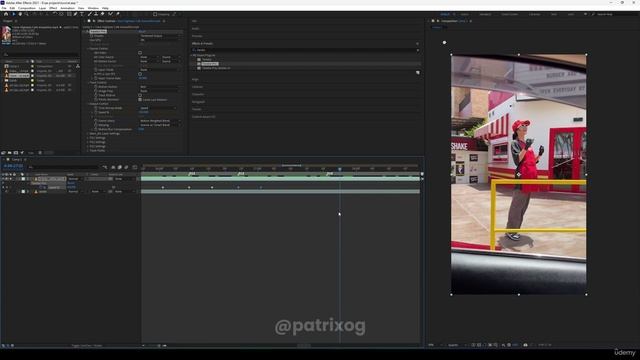Select Comp 1 item in Project panel
Screen dimensions: 640x360
click(x=14, y=66)
